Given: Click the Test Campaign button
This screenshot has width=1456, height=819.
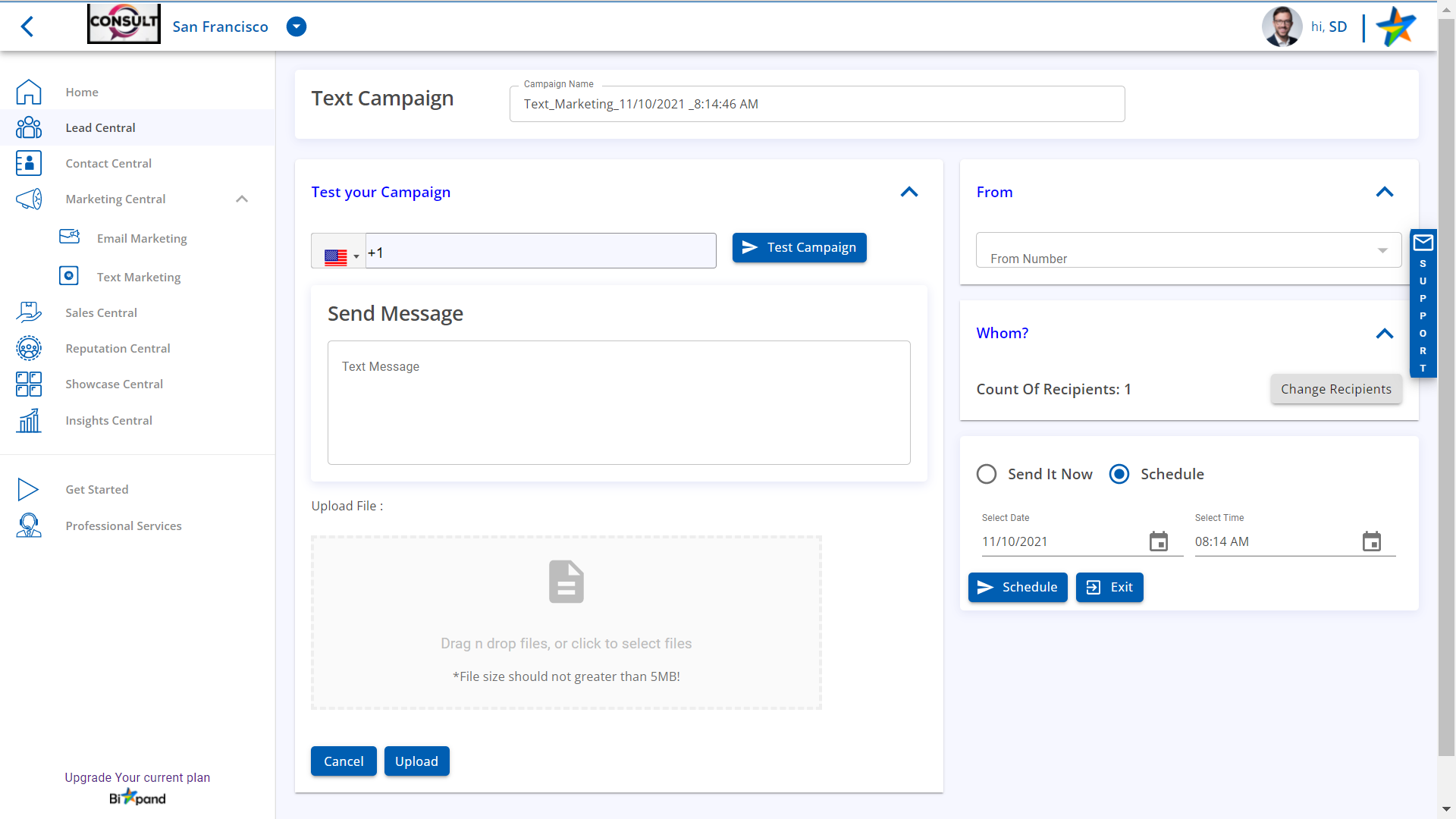Looking at the screenshot, I should tap(799, 247).
